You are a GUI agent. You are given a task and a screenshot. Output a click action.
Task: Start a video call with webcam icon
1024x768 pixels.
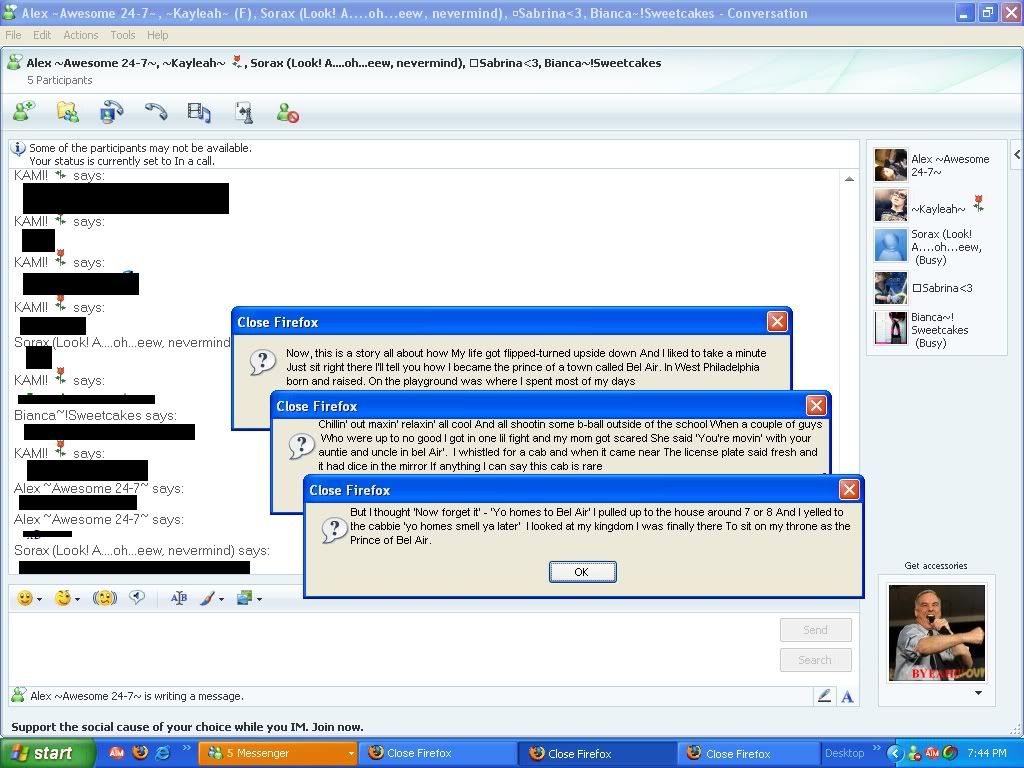pos(112,112)
